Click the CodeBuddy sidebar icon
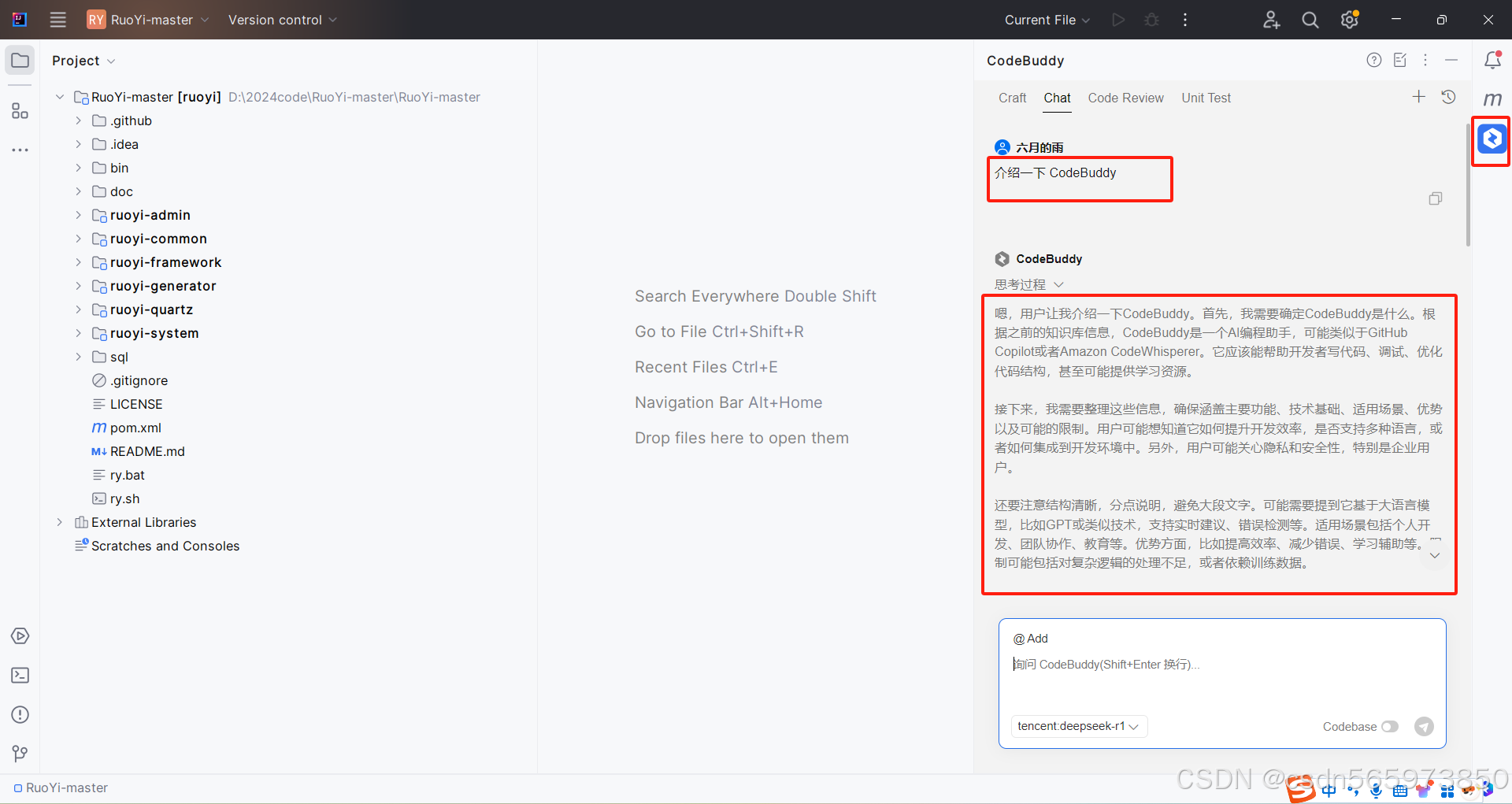Screen dimensions: 1512x804 point(1492,139)
